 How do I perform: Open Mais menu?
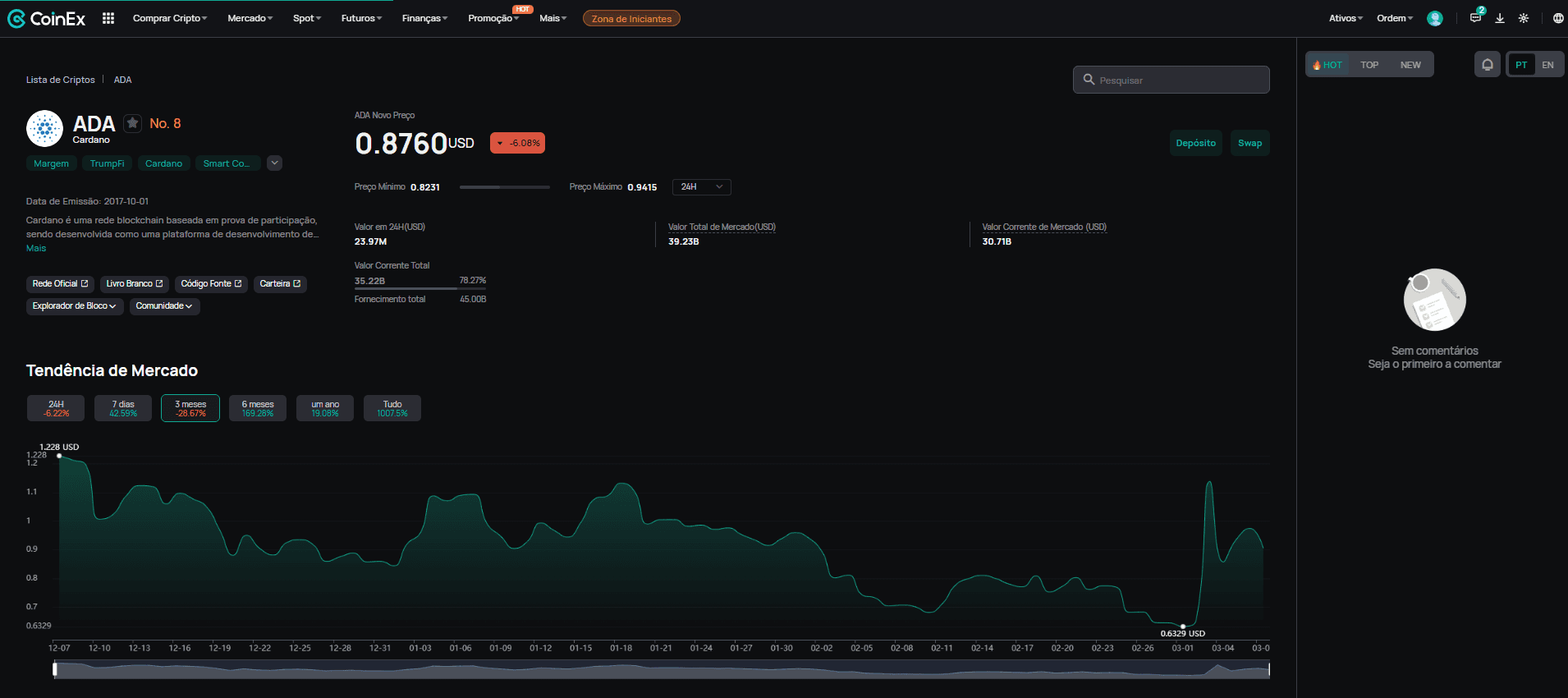click(552, 18)
